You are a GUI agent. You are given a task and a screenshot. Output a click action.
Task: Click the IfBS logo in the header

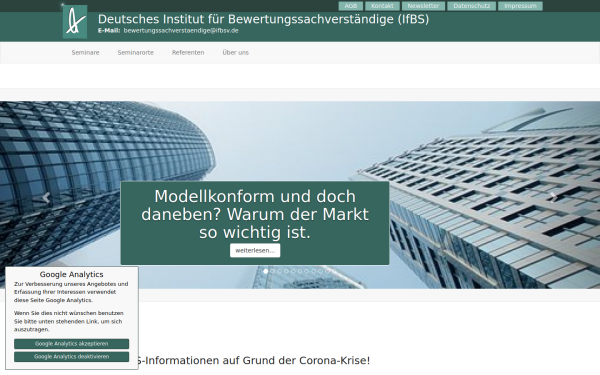click(75, 22)
